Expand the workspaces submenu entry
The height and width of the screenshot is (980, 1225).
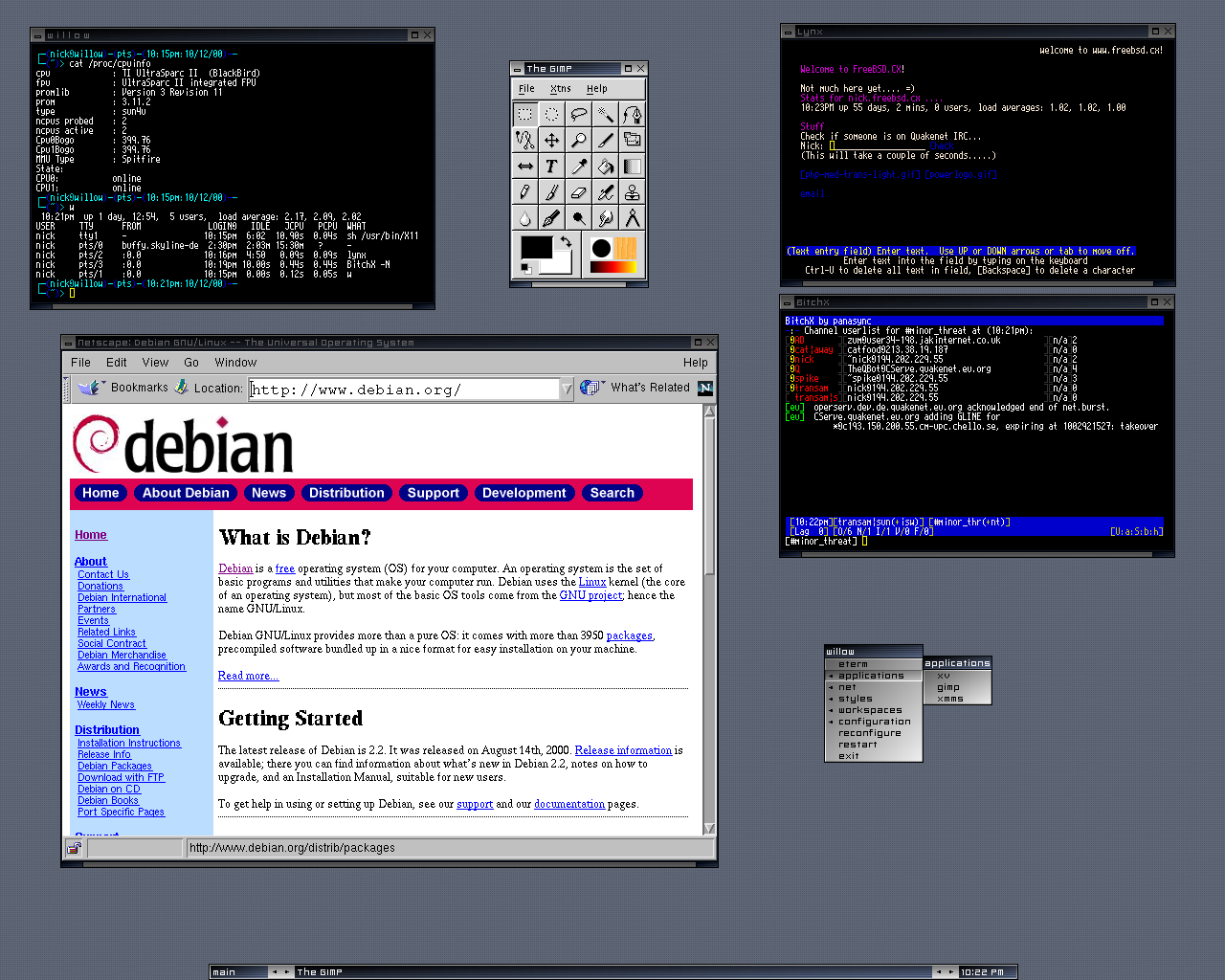tap(870, 710)
